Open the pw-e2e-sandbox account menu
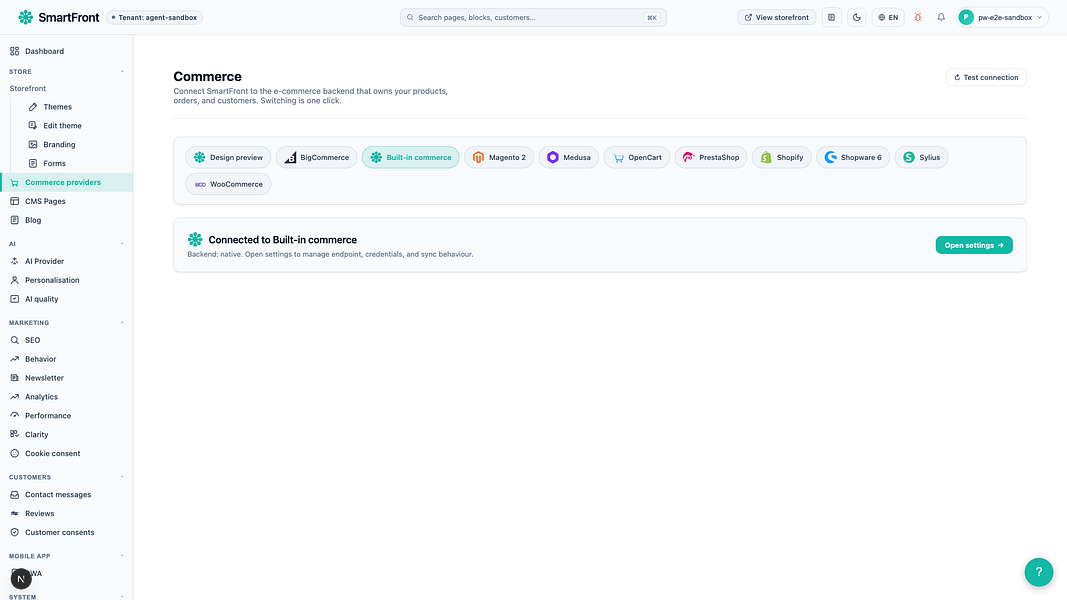Viewport: 1067px width, 600px height. [1002, 18]
